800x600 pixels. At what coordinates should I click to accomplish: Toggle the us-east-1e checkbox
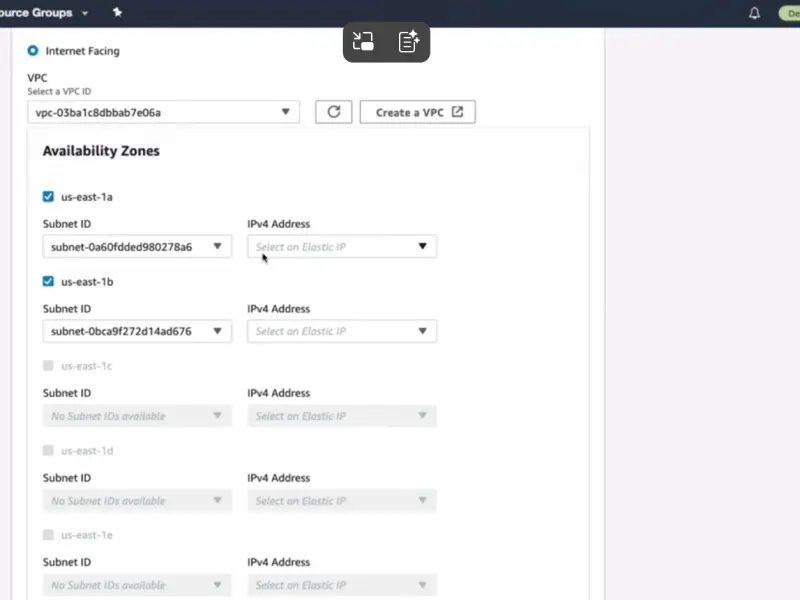pyautogui.click(x=47, y=535)
